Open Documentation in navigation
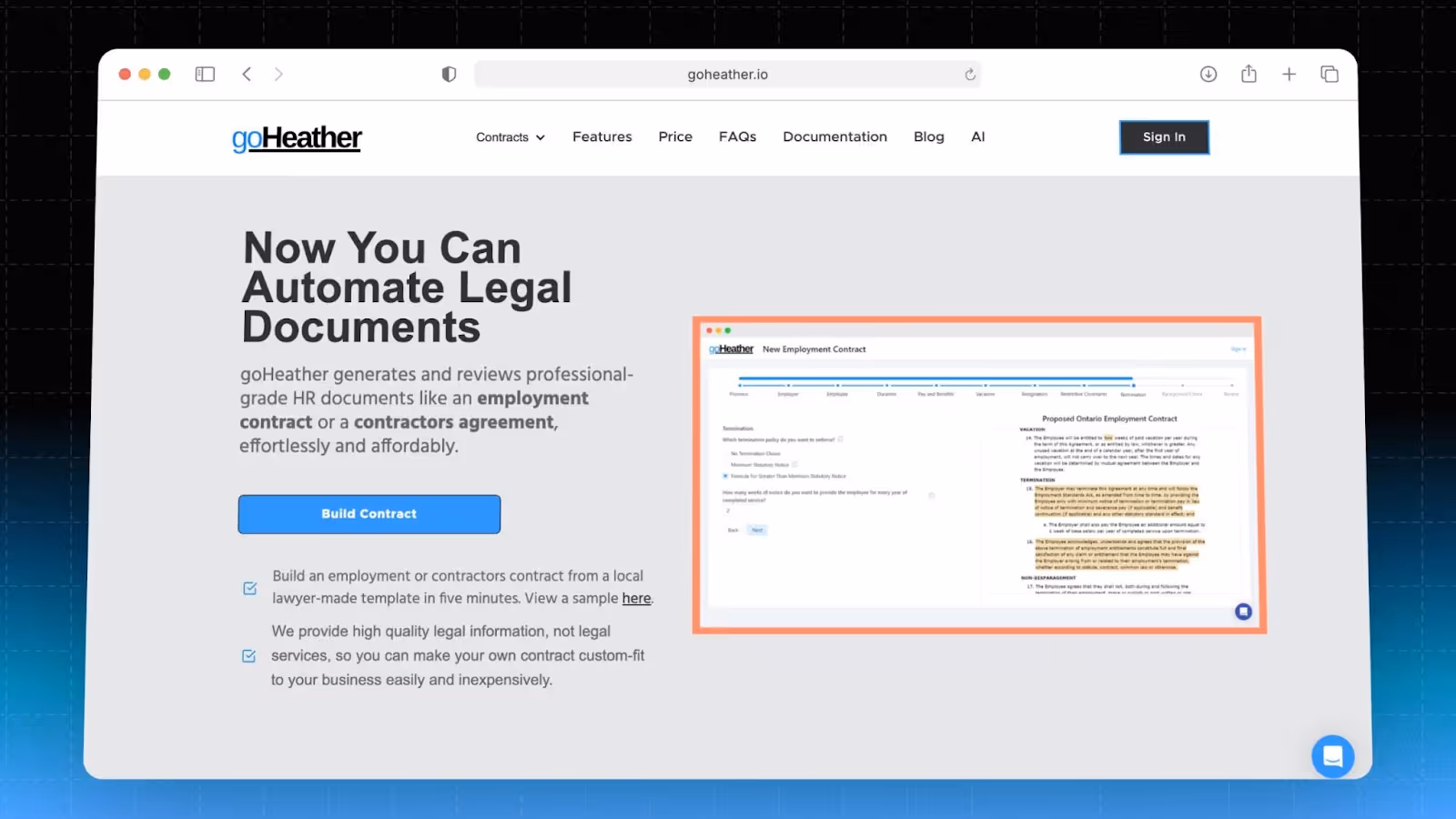This screenshot has height=819, width=1456. [834, 136]
